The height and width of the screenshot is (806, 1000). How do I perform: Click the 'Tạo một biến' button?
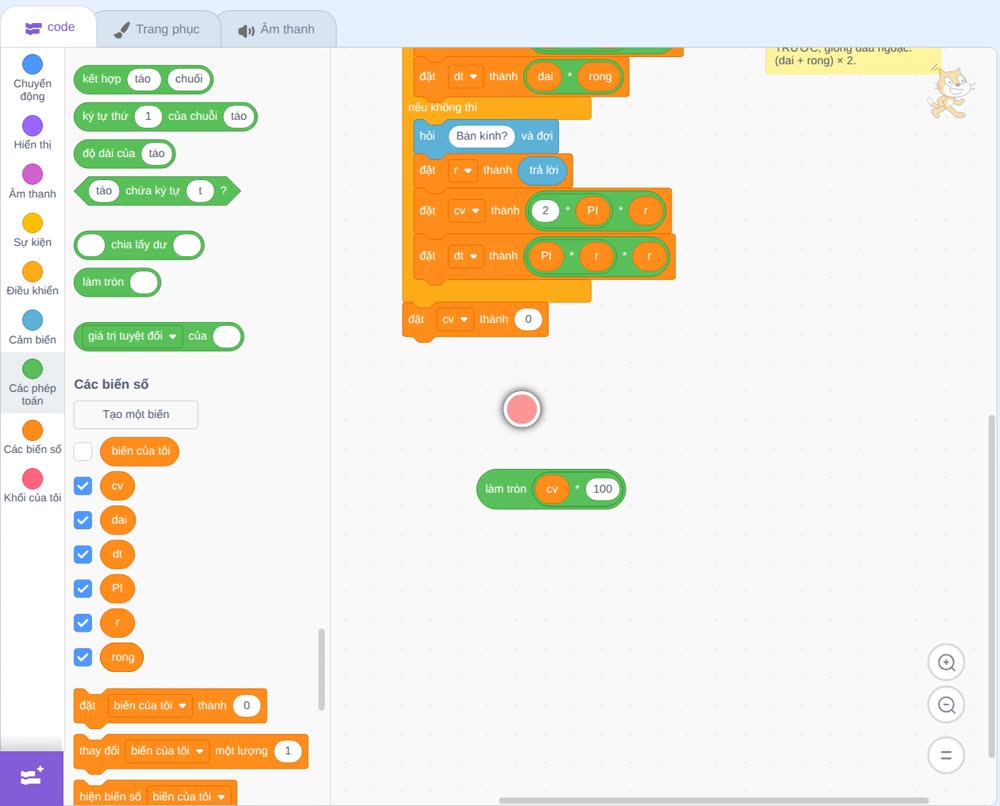(x=136, y=414)
